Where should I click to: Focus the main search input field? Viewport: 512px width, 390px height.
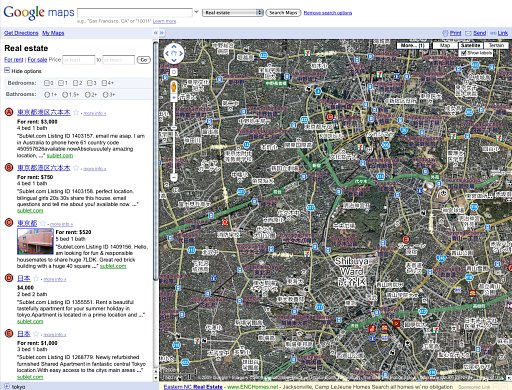coord(135,13)
